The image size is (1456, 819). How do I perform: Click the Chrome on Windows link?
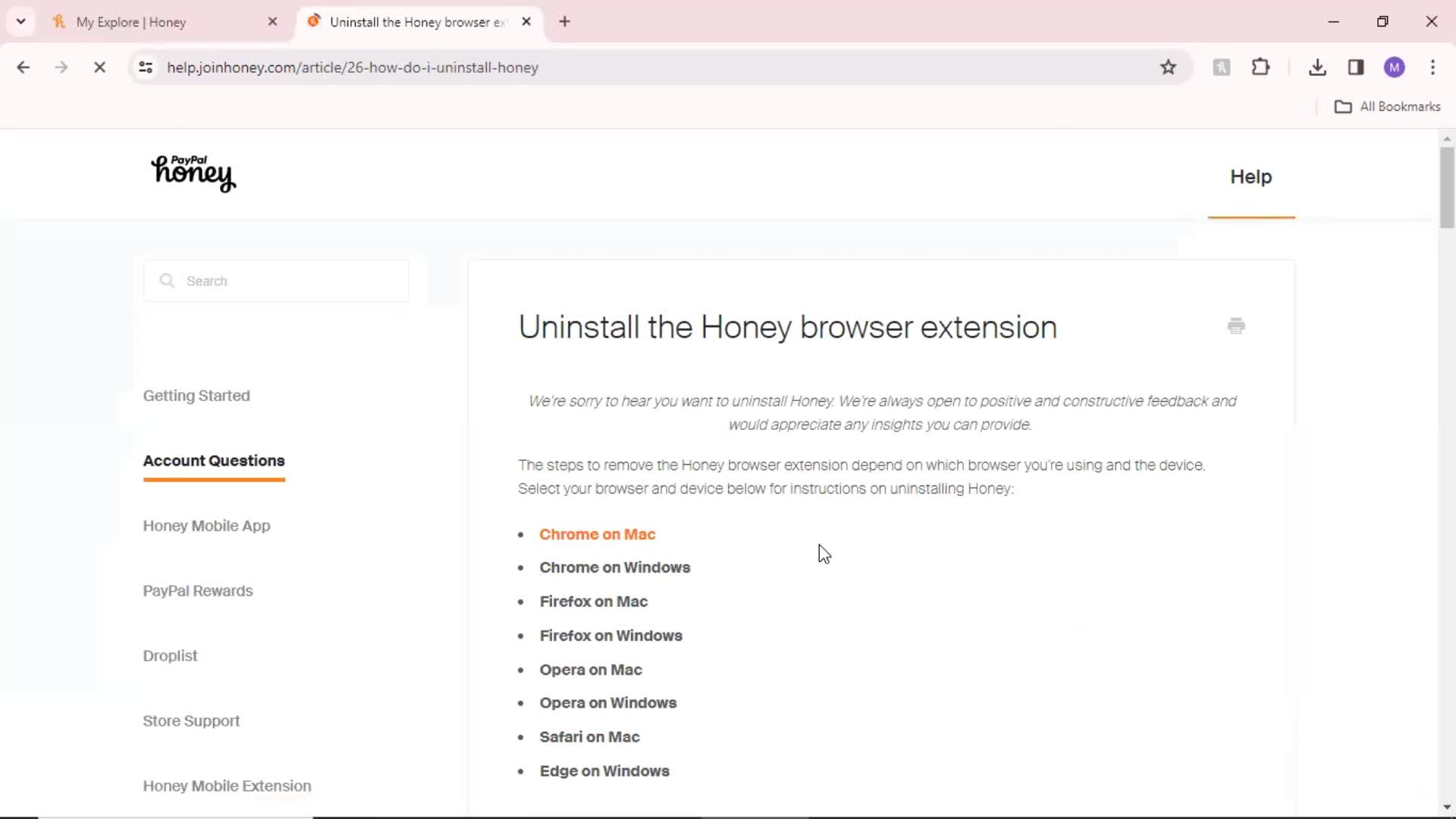[614, 568]
